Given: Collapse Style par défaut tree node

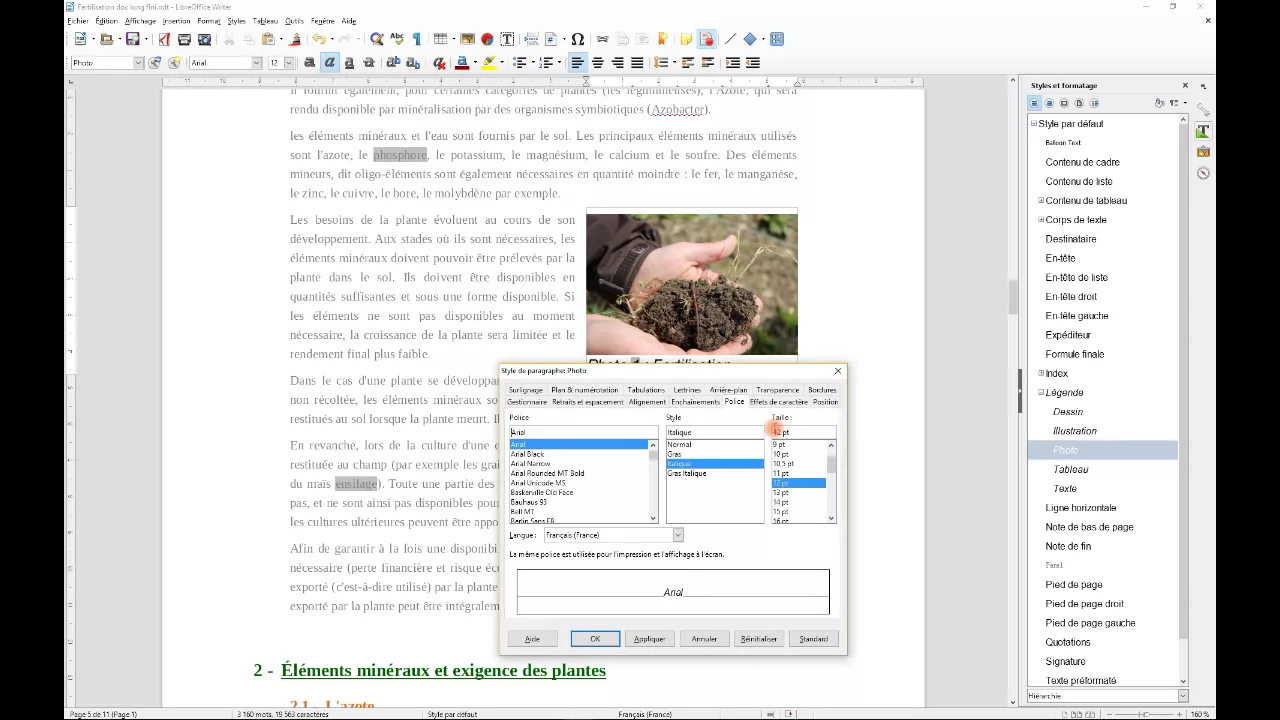Looking at the screenshot, I should tap(1034, 124).
